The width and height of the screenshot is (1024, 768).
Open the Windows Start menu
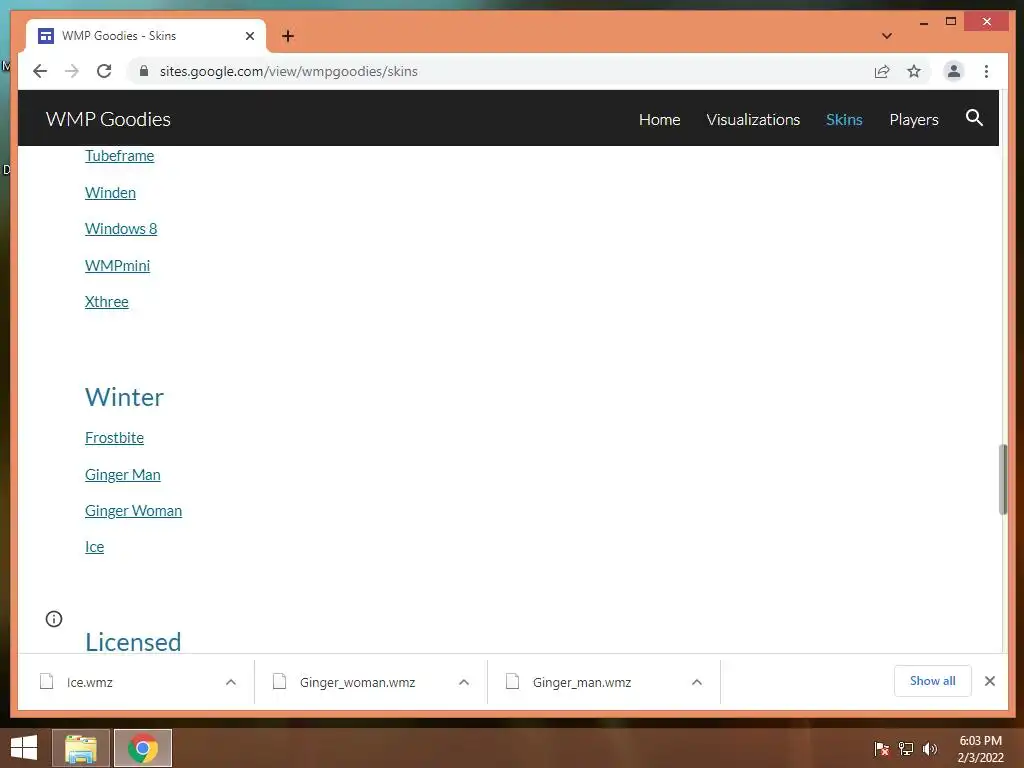tap(24, 748)
